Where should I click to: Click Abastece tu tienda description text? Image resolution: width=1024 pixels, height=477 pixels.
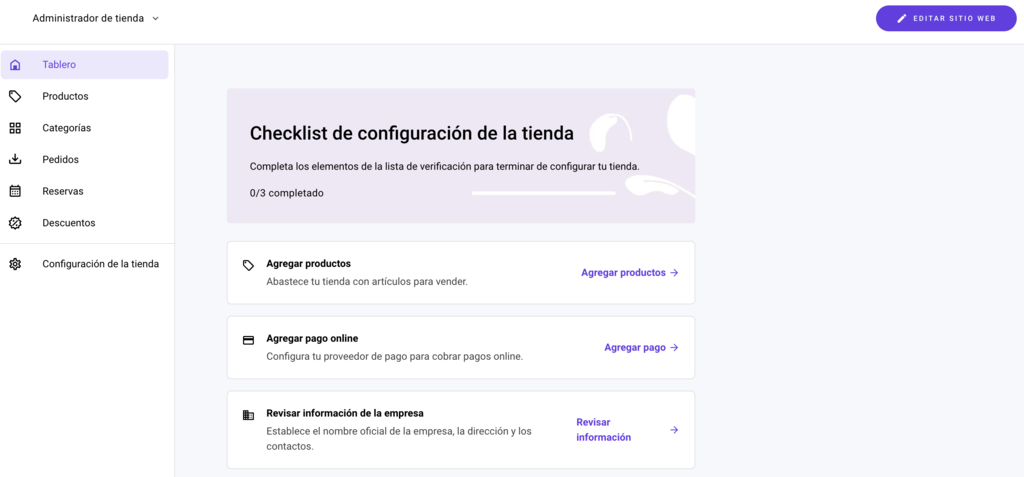coord(367,283)
